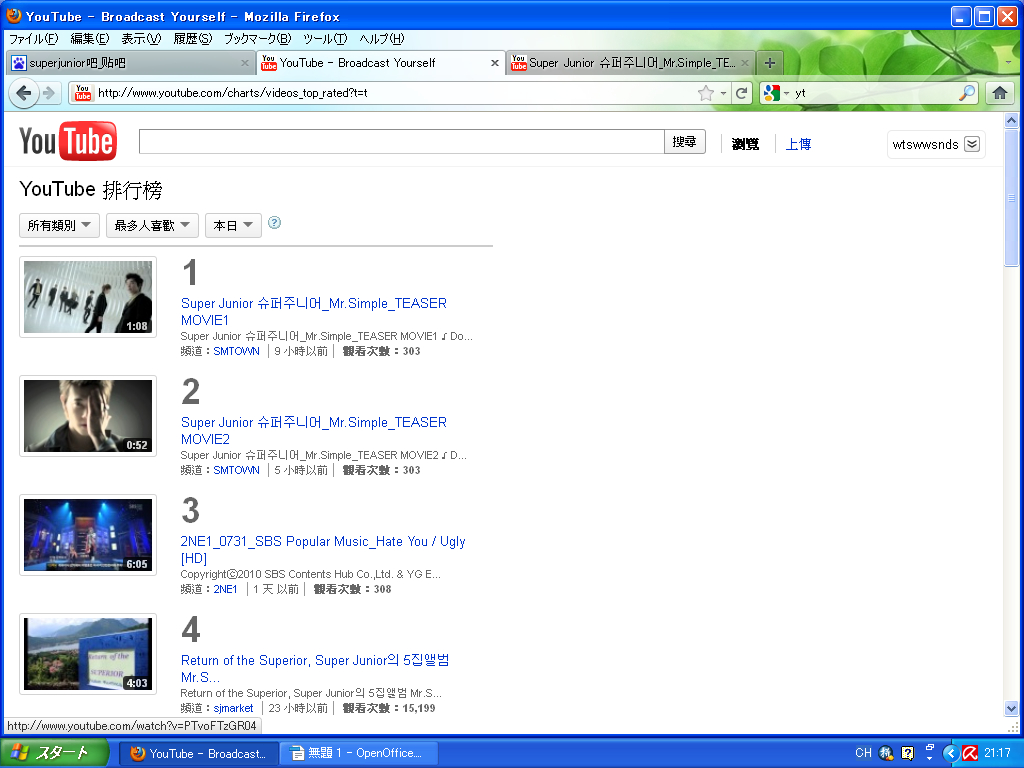The width and height of the screenshot is (1024, 768).
Task: Open the ツール(T) menu
Action: pos(325,39)
